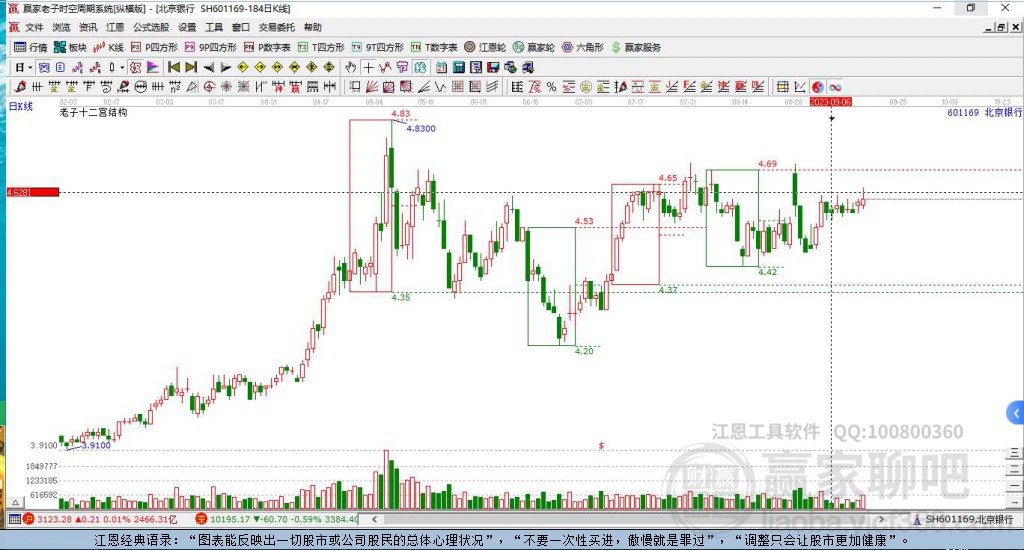Image resolution: width=1024 pixels, height=550 pixels.
Task: Click the flag playback icon
Action: point(153,67)
